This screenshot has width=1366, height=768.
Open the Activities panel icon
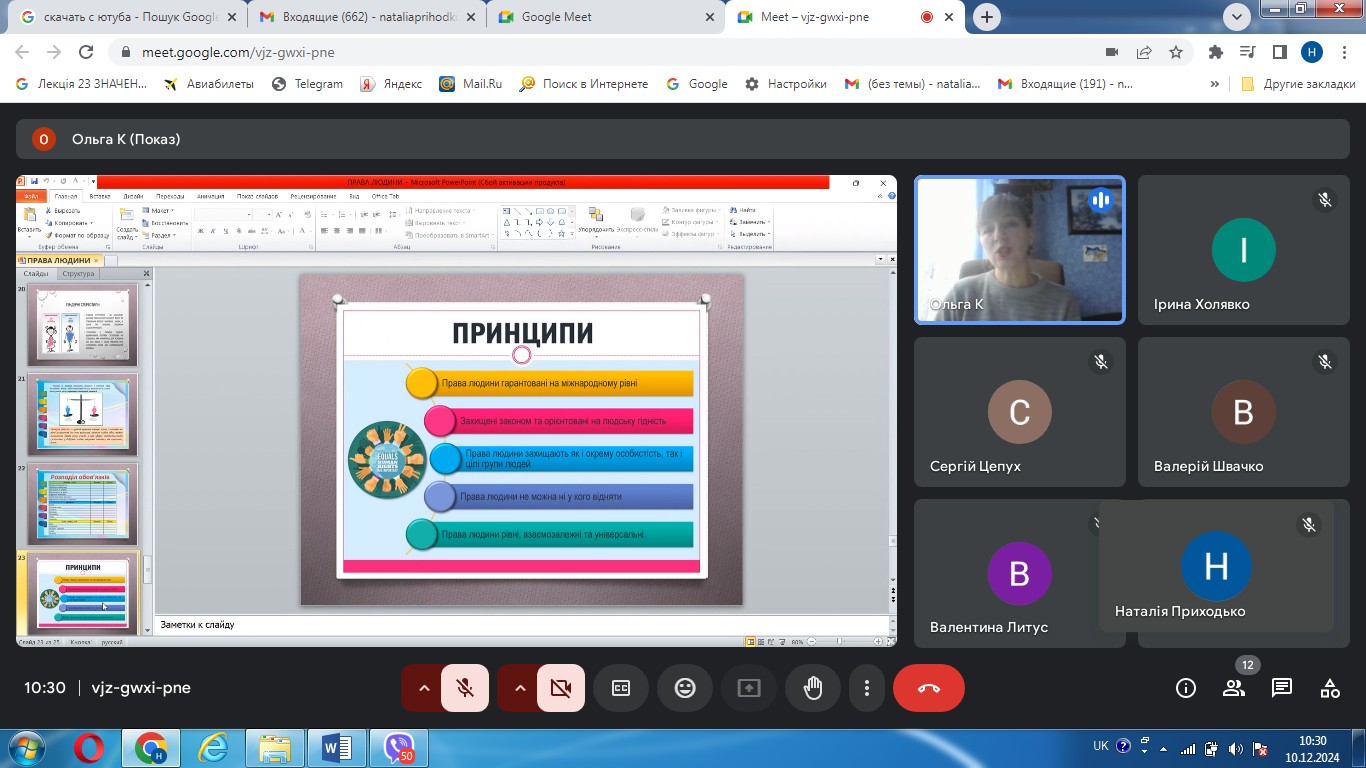1330,688
